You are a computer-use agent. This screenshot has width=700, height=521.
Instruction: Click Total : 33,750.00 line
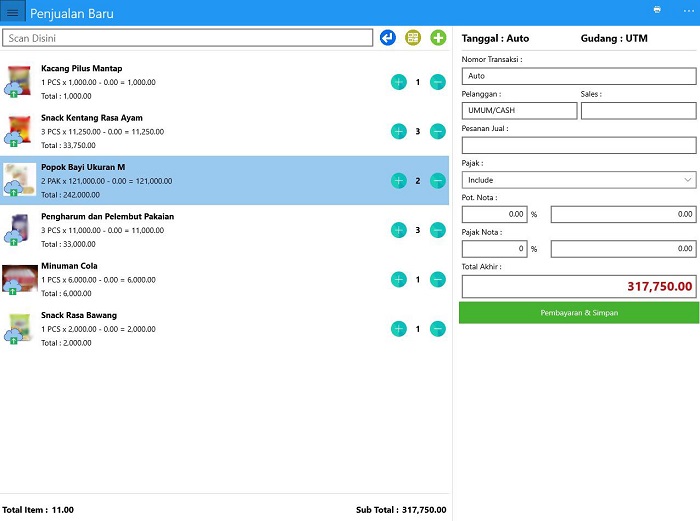pos(68,146)
